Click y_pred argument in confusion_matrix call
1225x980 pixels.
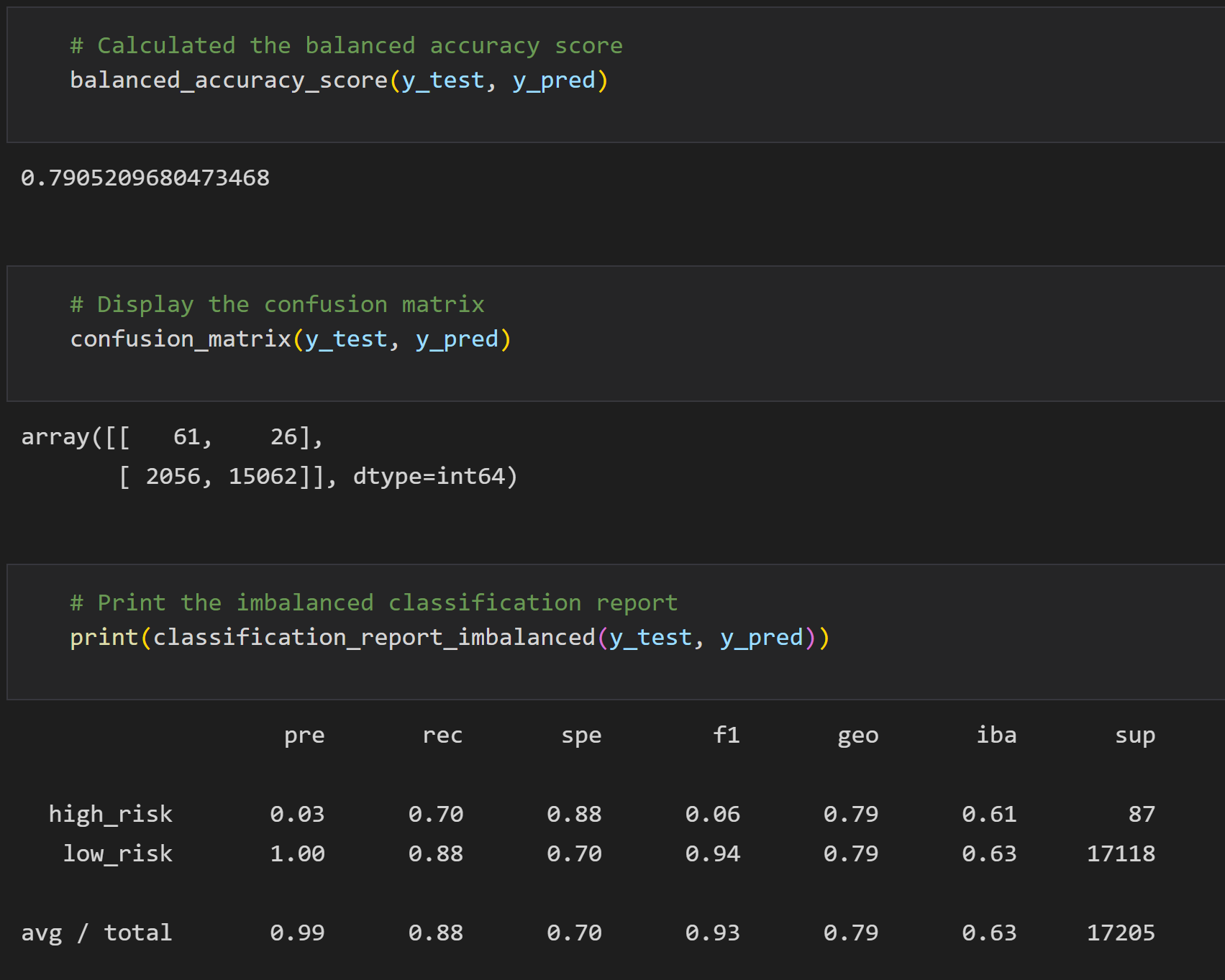(457, 339)
